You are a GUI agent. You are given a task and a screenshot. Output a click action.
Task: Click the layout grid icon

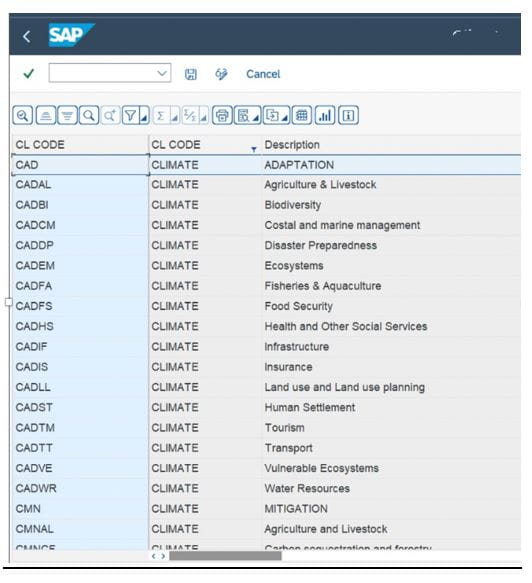302,116
